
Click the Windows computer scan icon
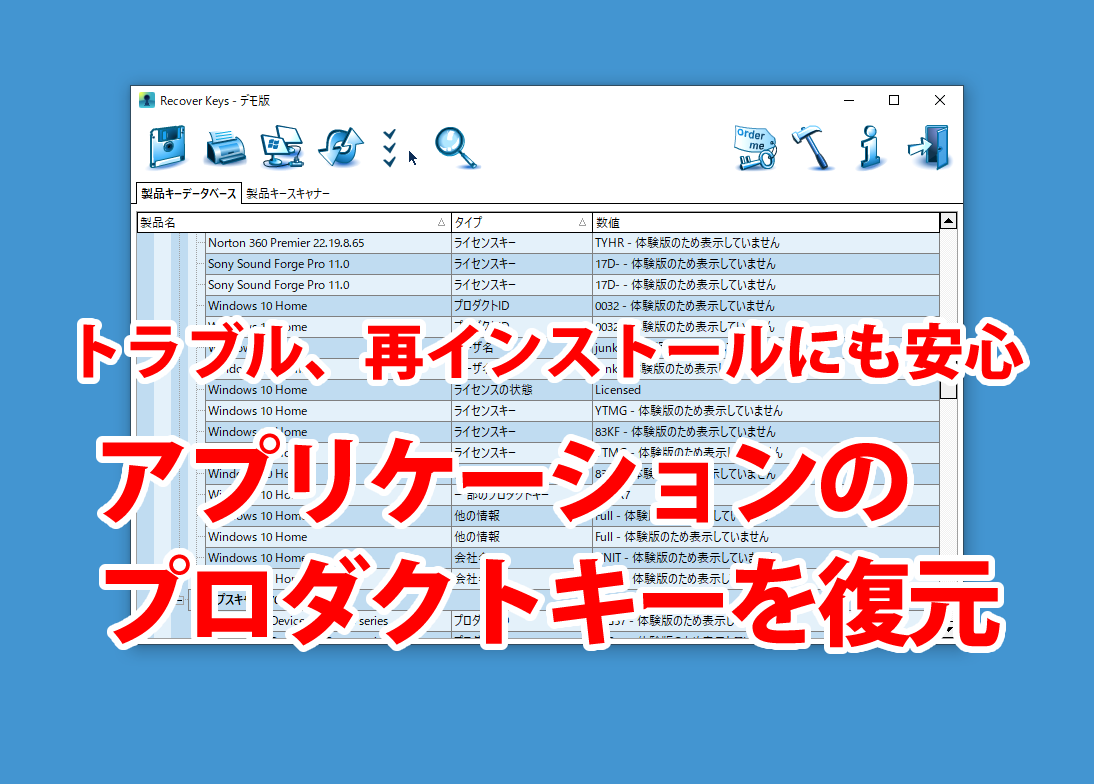[x=282, y=148]
